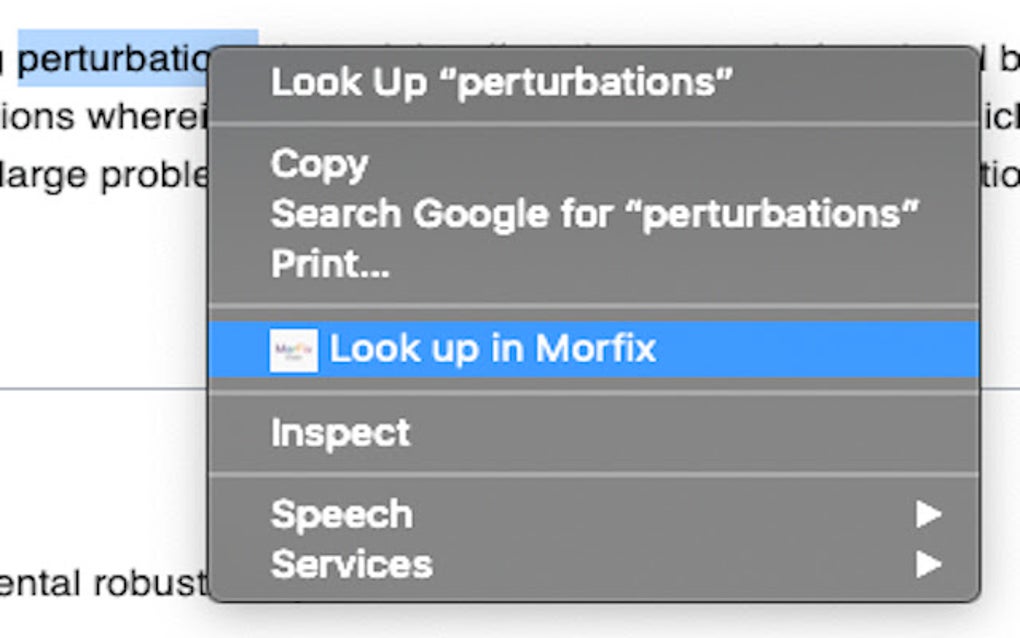This screenshot has height=638, width=1020.
Task: Click the text "large proble" in the page
Action: (x=105, y=175)
